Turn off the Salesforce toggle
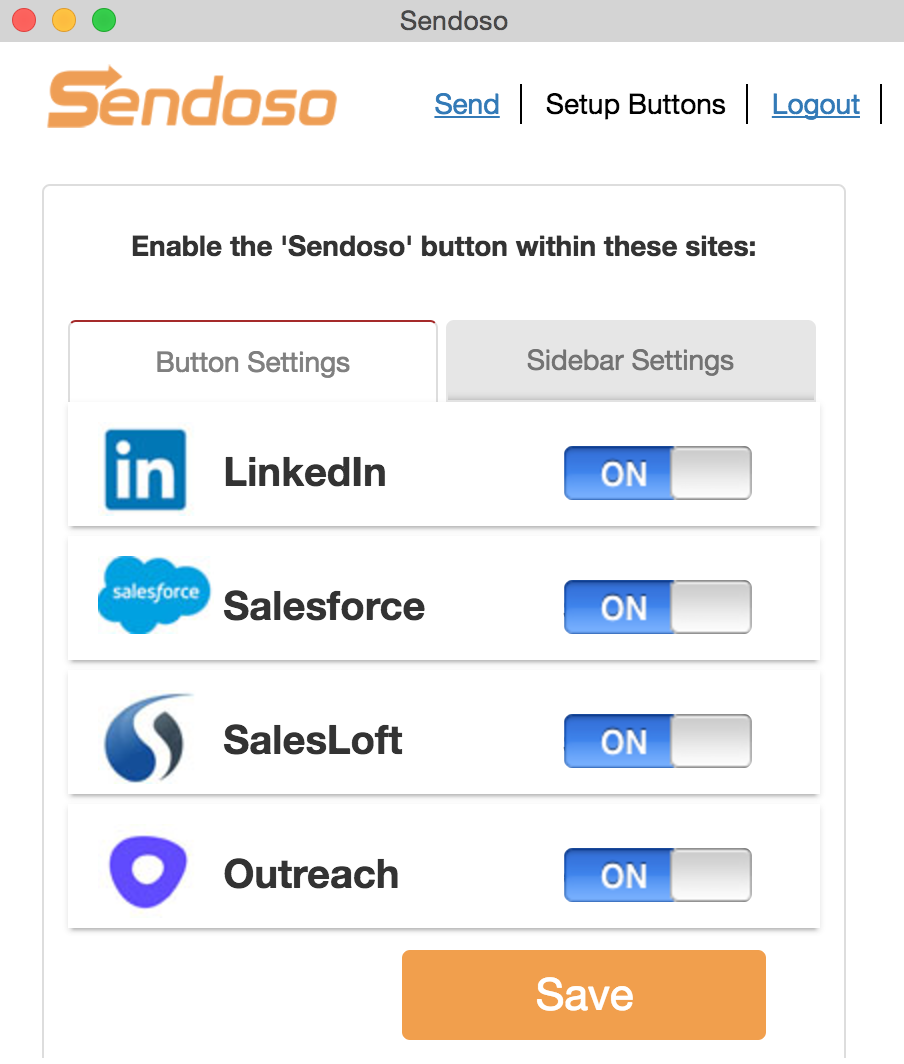Viewport: 904px width, 1064px height. coord(657,607)
